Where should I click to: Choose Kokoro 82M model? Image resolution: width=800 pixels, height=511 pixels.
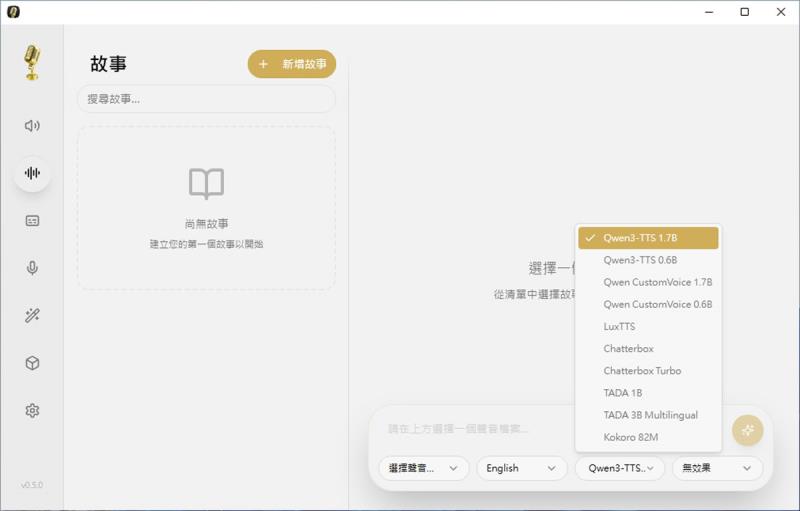[x=648, y=438]
